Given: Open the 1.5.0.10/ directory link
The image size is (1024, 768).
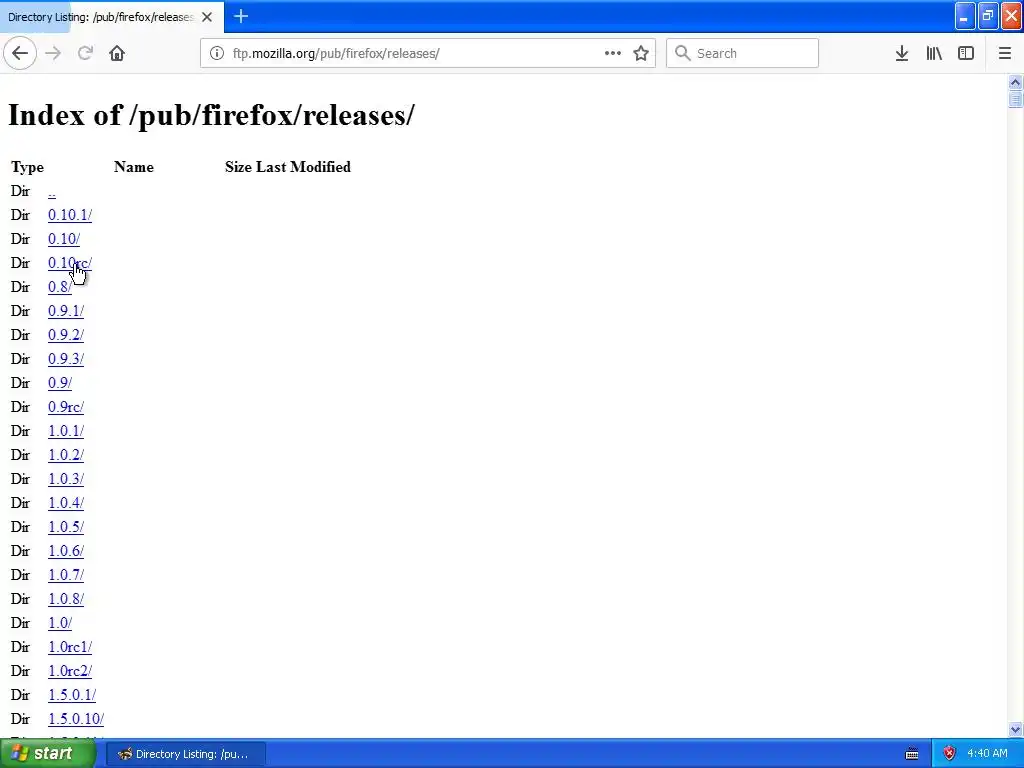Looking at the screenshot, I should point(76,719).
